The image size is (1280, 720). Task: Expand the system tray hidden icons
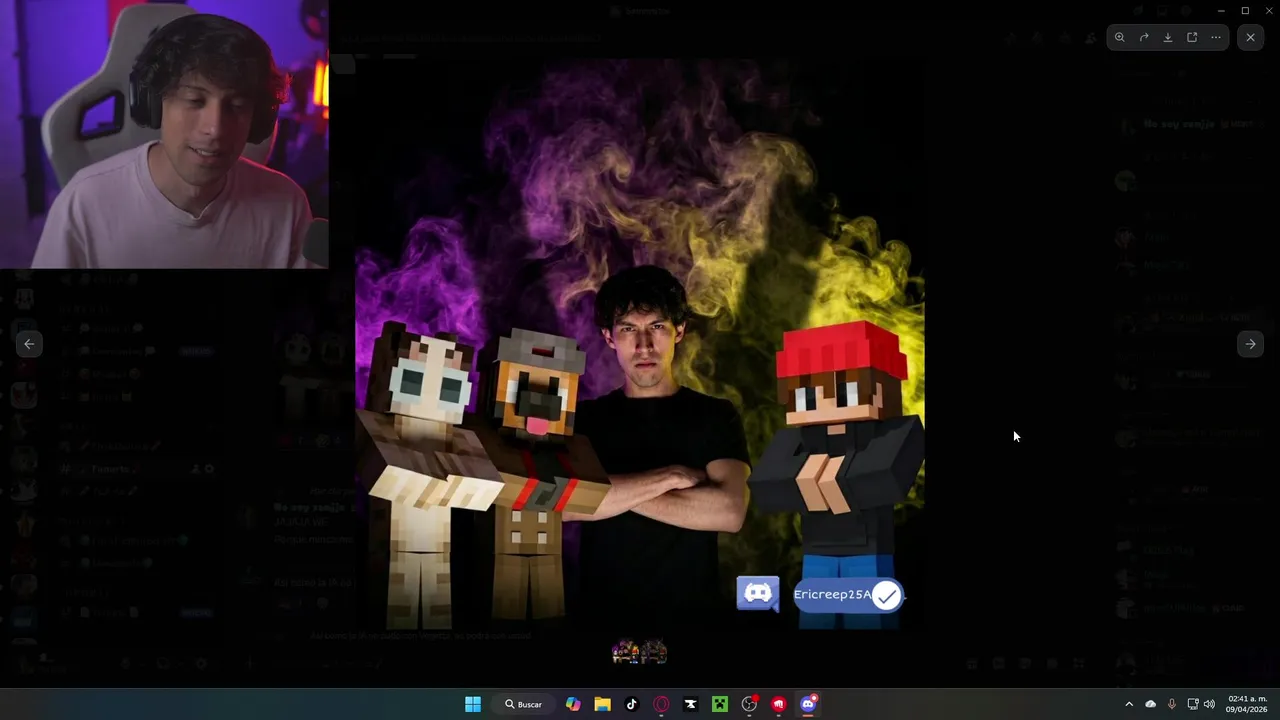tap(1129, 704)
